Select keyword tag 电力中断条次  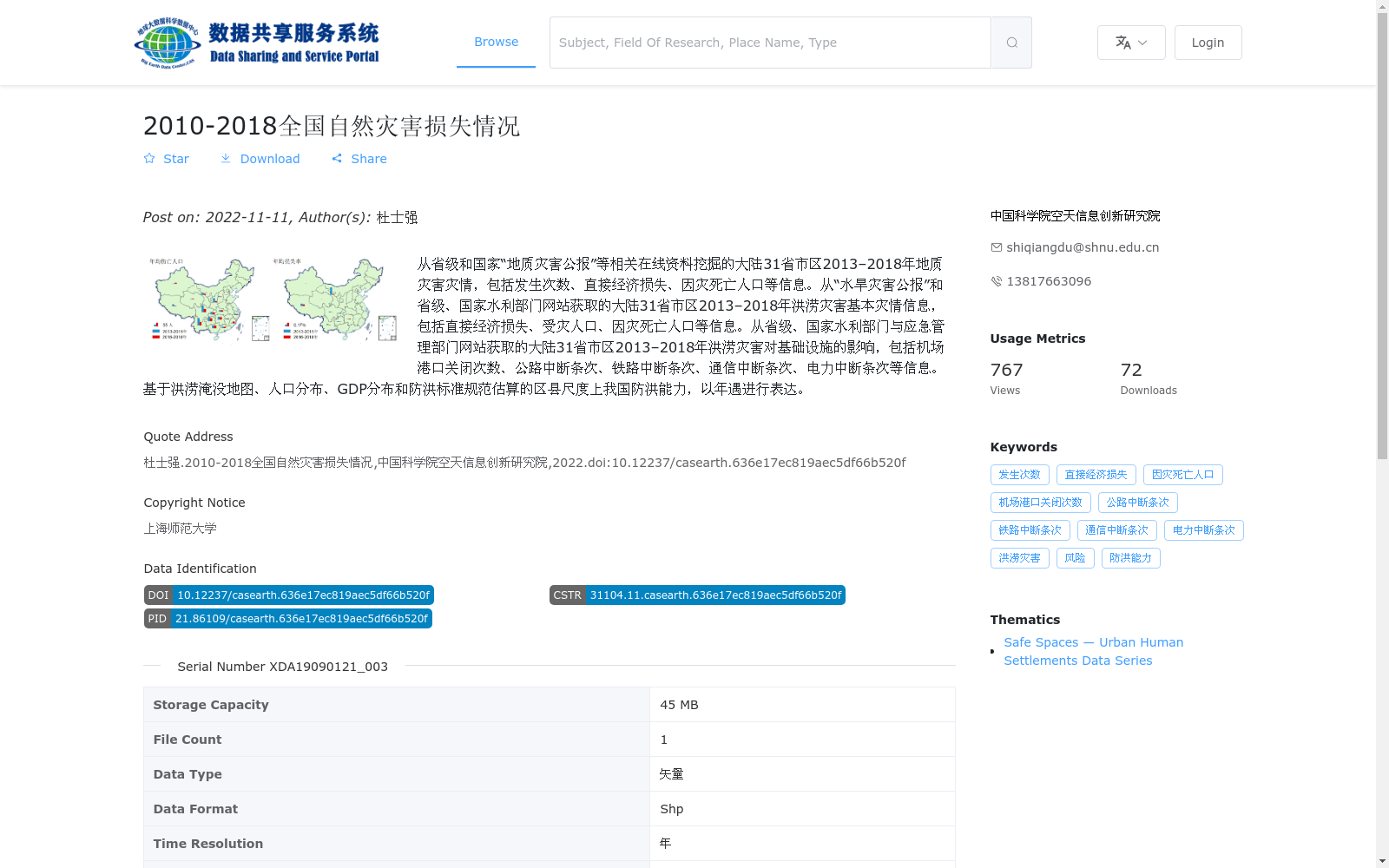pos(1204,530)
